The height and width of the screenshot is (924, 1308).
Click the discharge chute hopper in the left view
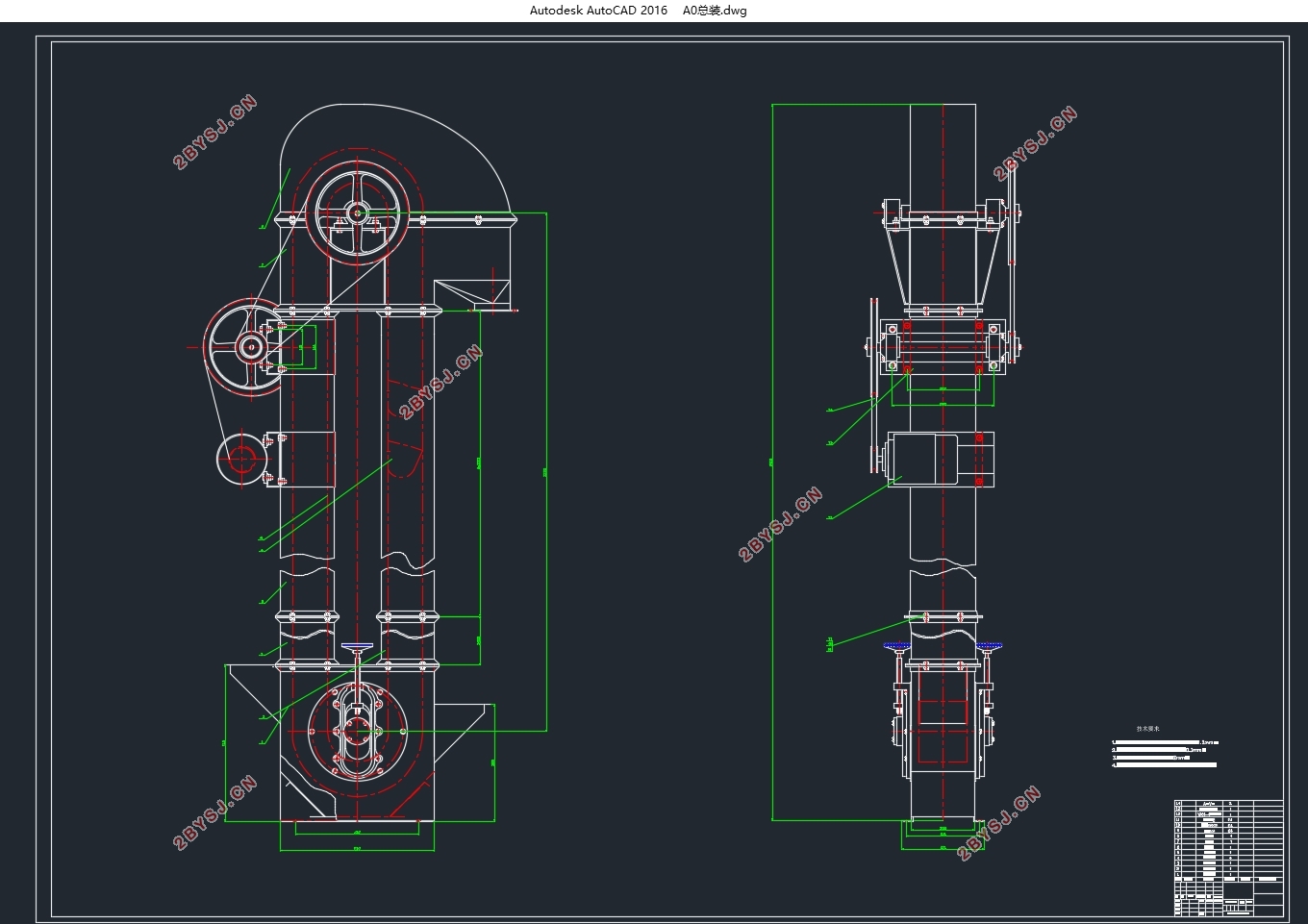point(470,295)
